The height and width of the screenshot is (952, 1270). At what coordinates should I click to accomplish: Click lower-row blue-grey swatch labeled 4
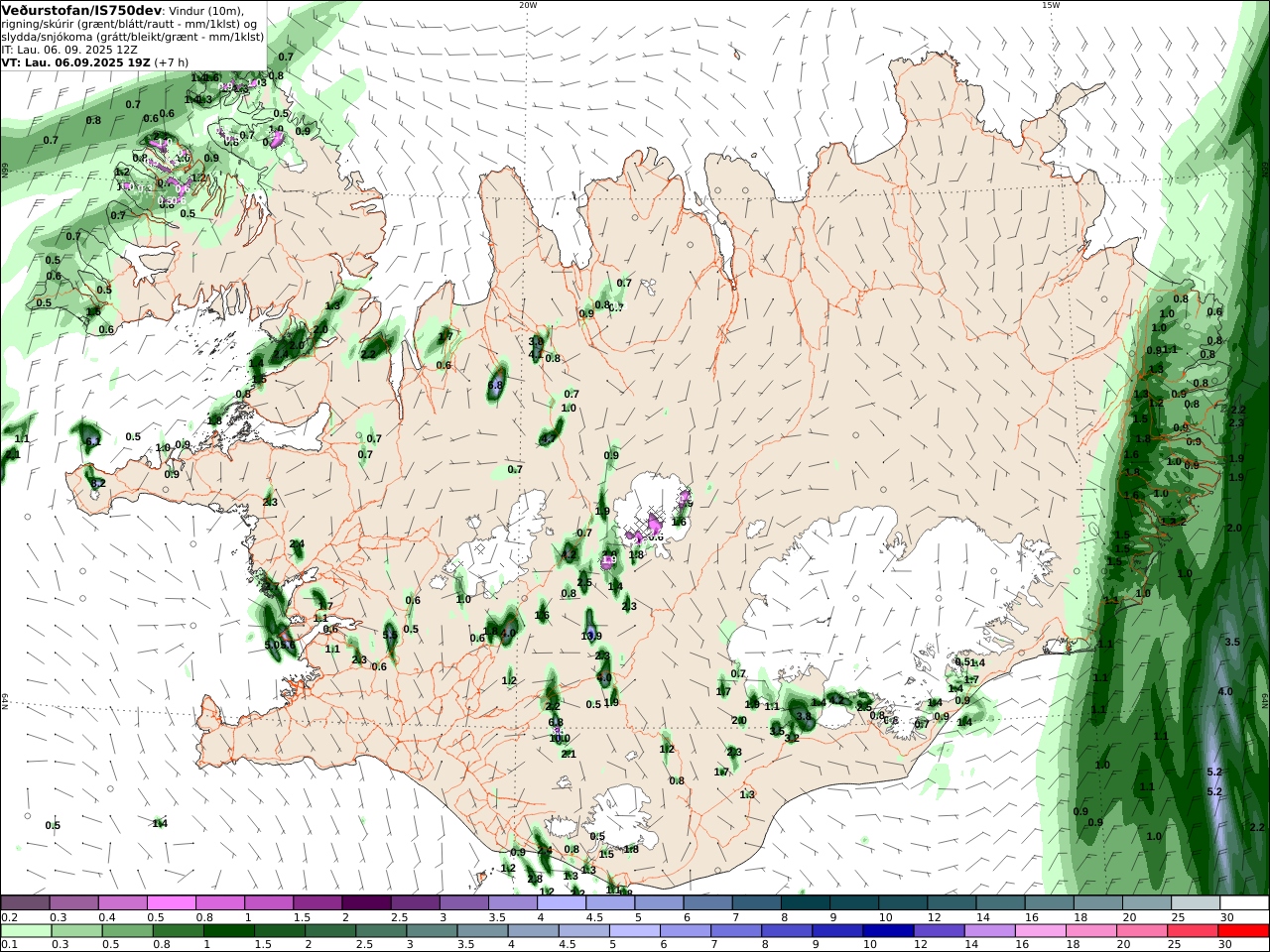532,931
